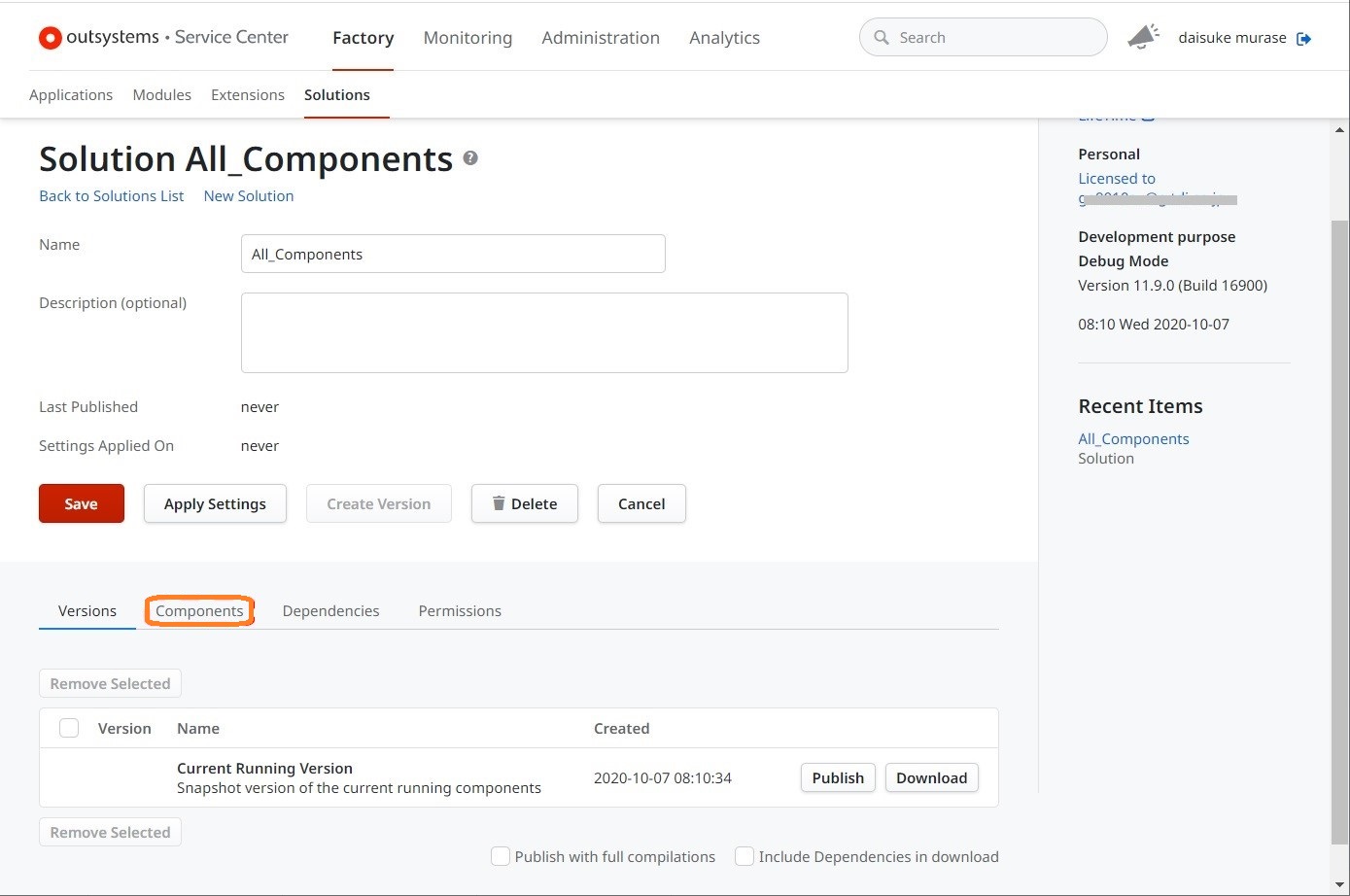
Task: Open the notifications megaphone icon
Action: tap(1143, 37)
